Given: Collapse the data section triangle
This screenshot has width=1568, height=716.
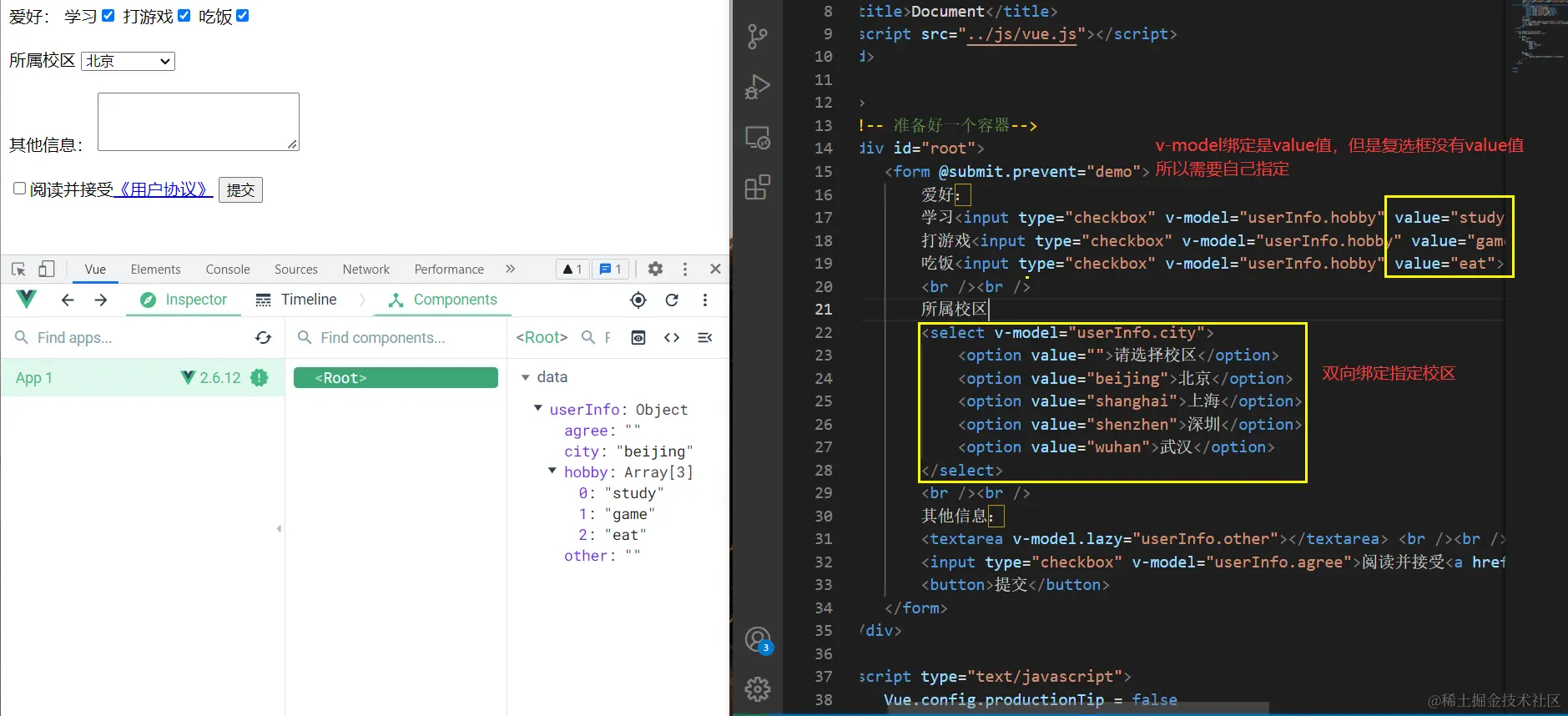Looking at the screenshot, I should tap(525, 377).
